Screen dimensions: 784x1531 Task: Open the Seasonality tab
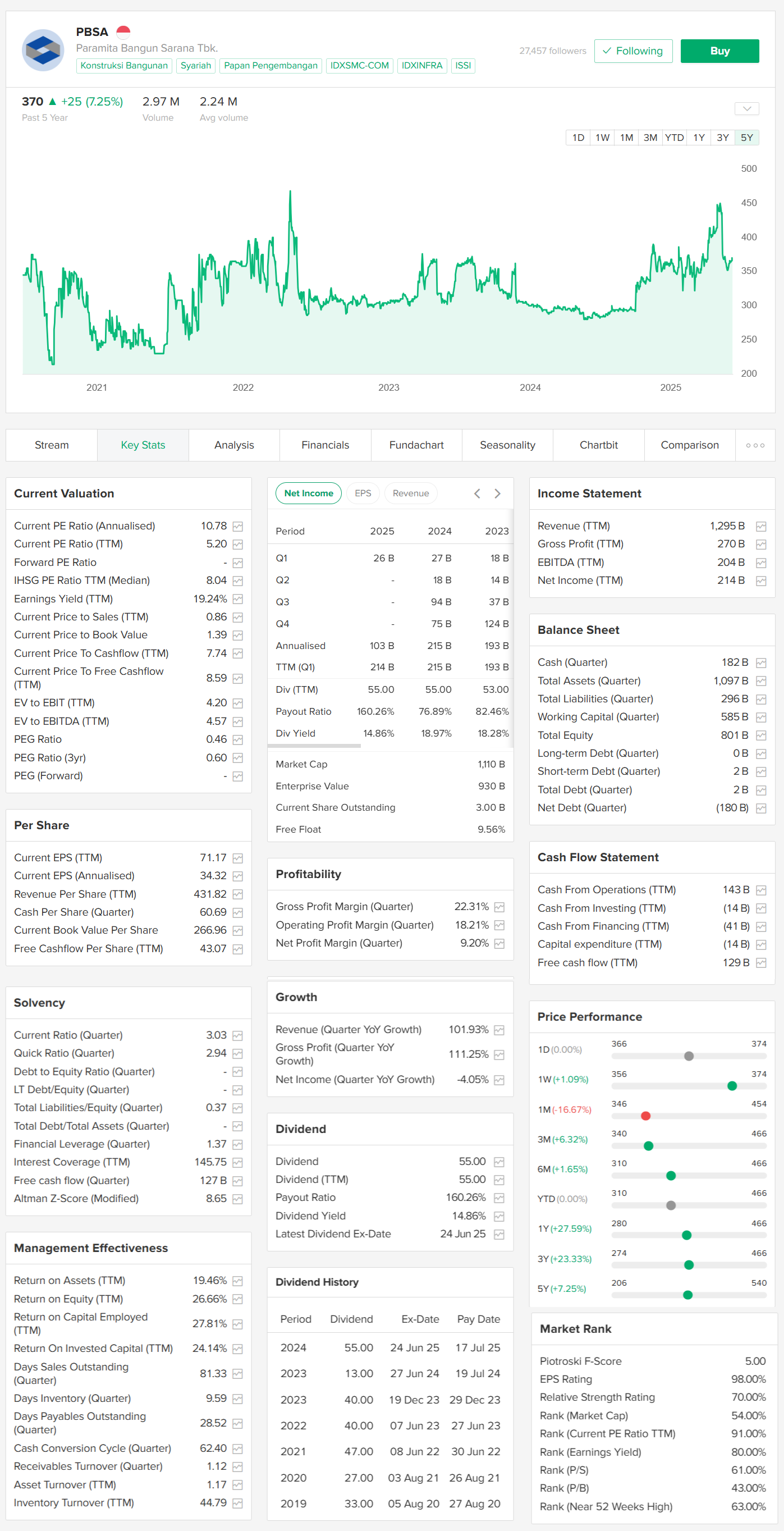tap(508, 445)
